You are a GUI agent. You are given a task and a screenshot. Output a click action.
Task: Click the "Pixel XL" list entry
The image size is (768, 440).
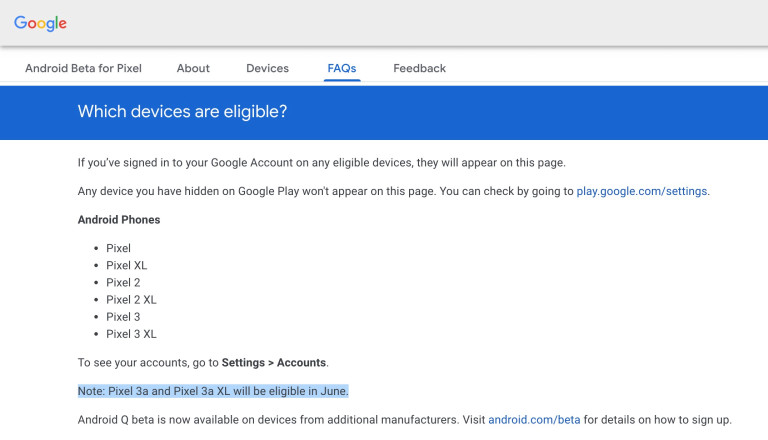click(x=126, y=265)
